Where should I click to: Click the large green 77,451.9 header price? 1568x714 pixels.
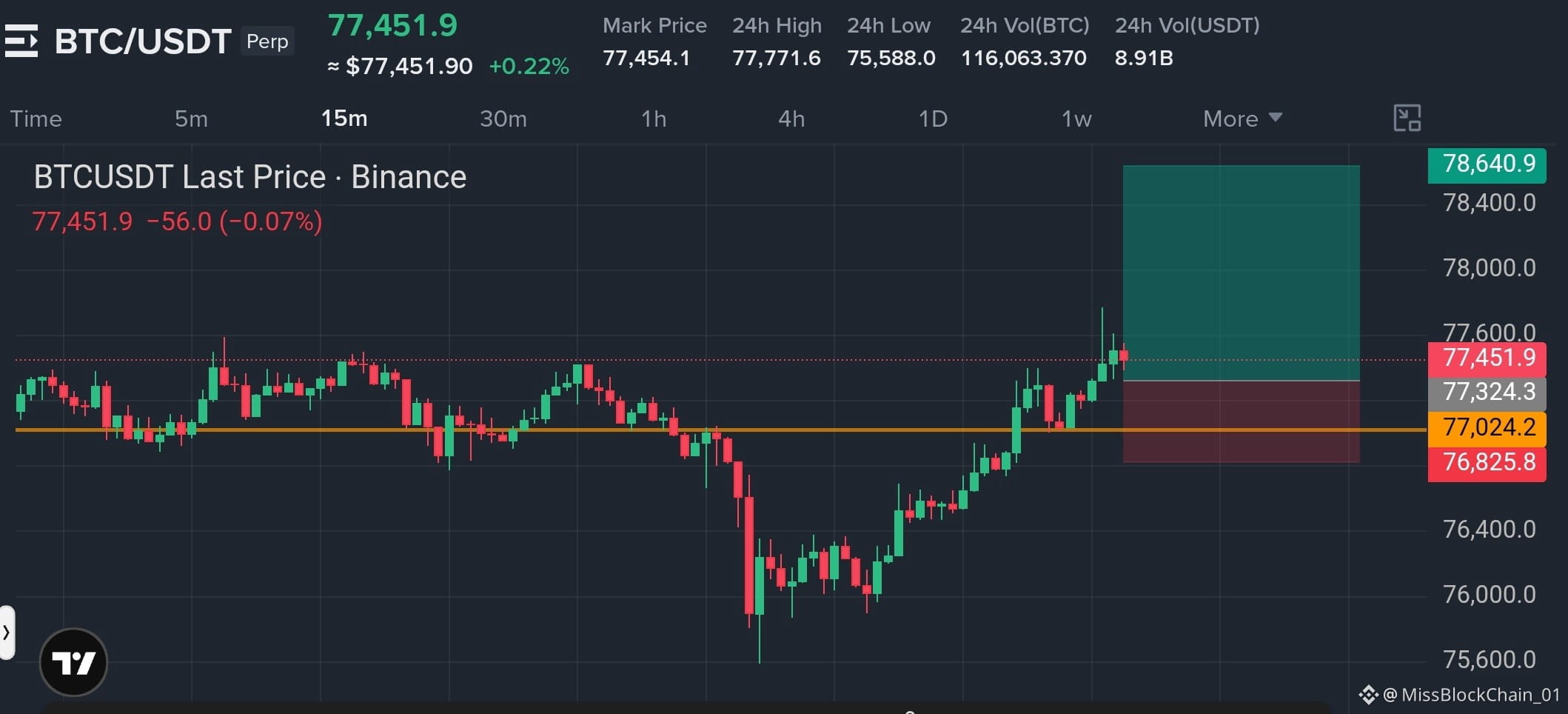click(393, 26)
